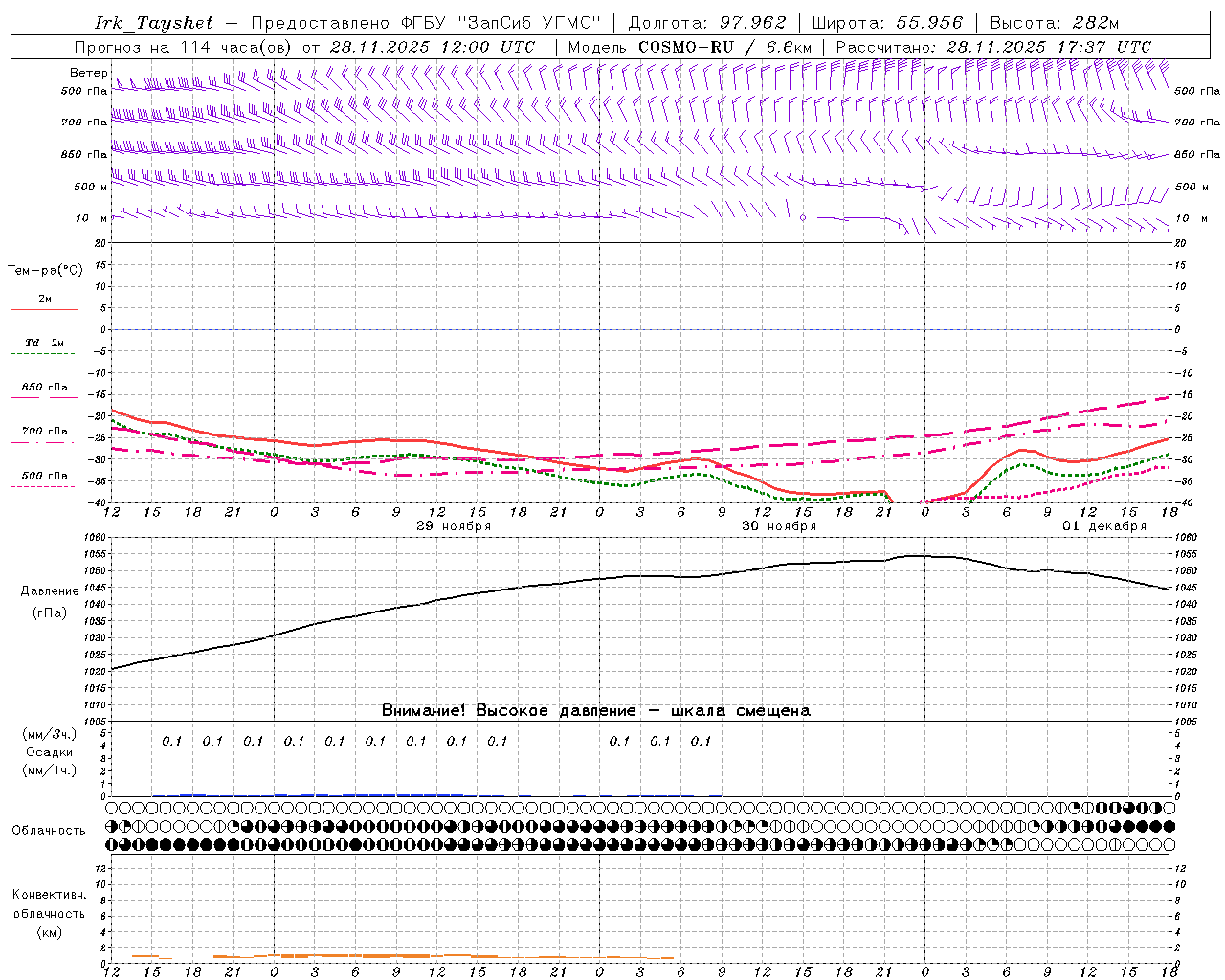Click the calm wind circle at 10 м level

(803, 218)
